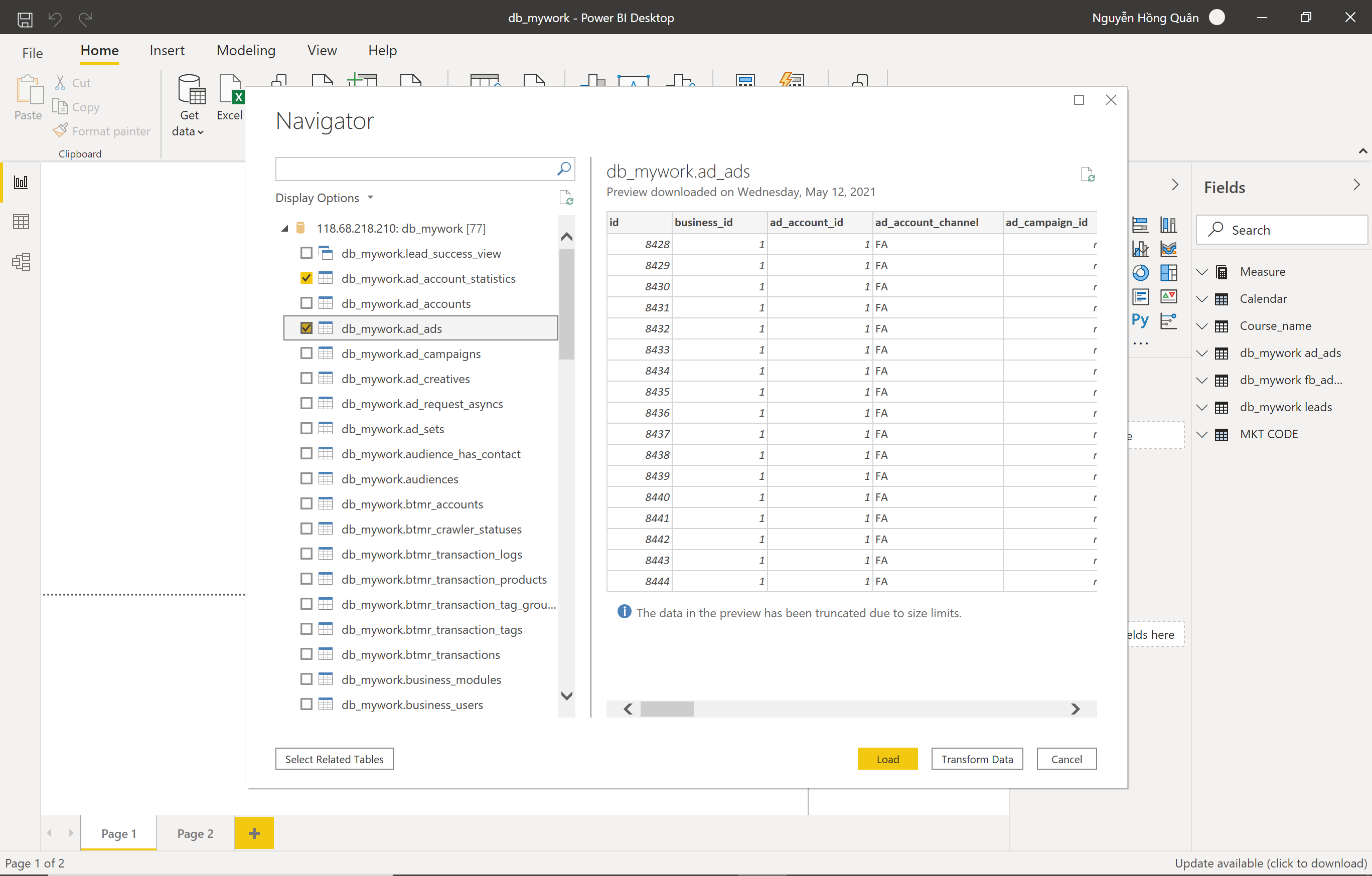Click the search magnifier in Navigator
The image size is (1372, 876).
tap(563, 168)
